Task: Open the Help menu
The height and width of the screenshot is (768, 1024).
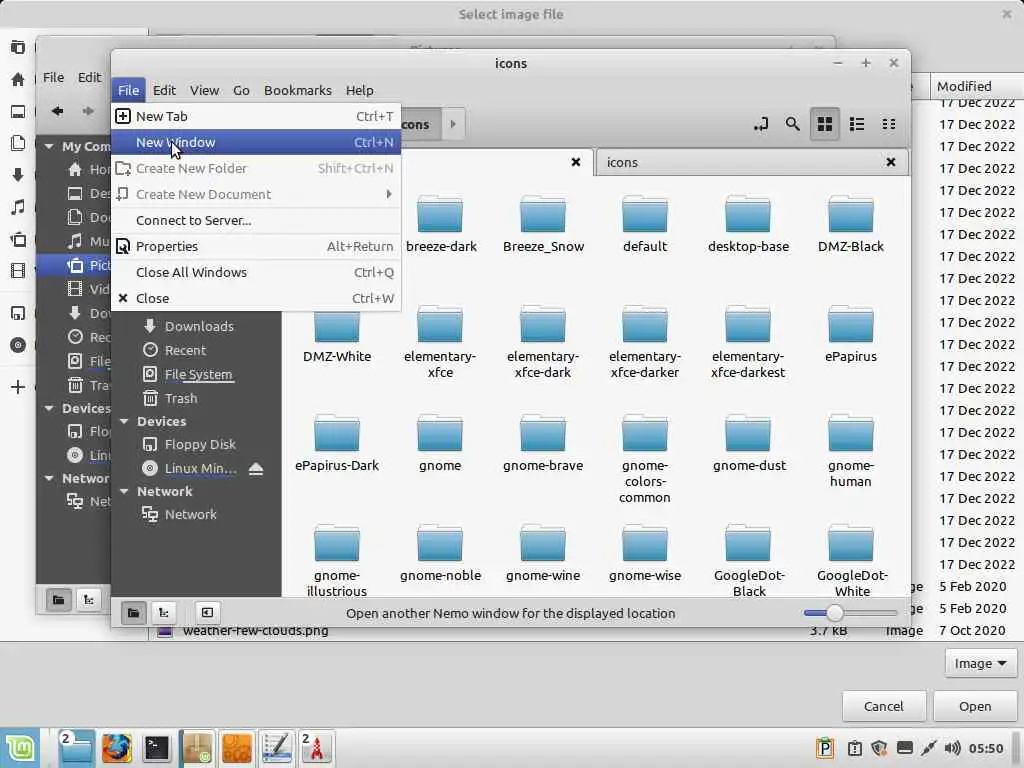Action: click(x=359, y=90)
